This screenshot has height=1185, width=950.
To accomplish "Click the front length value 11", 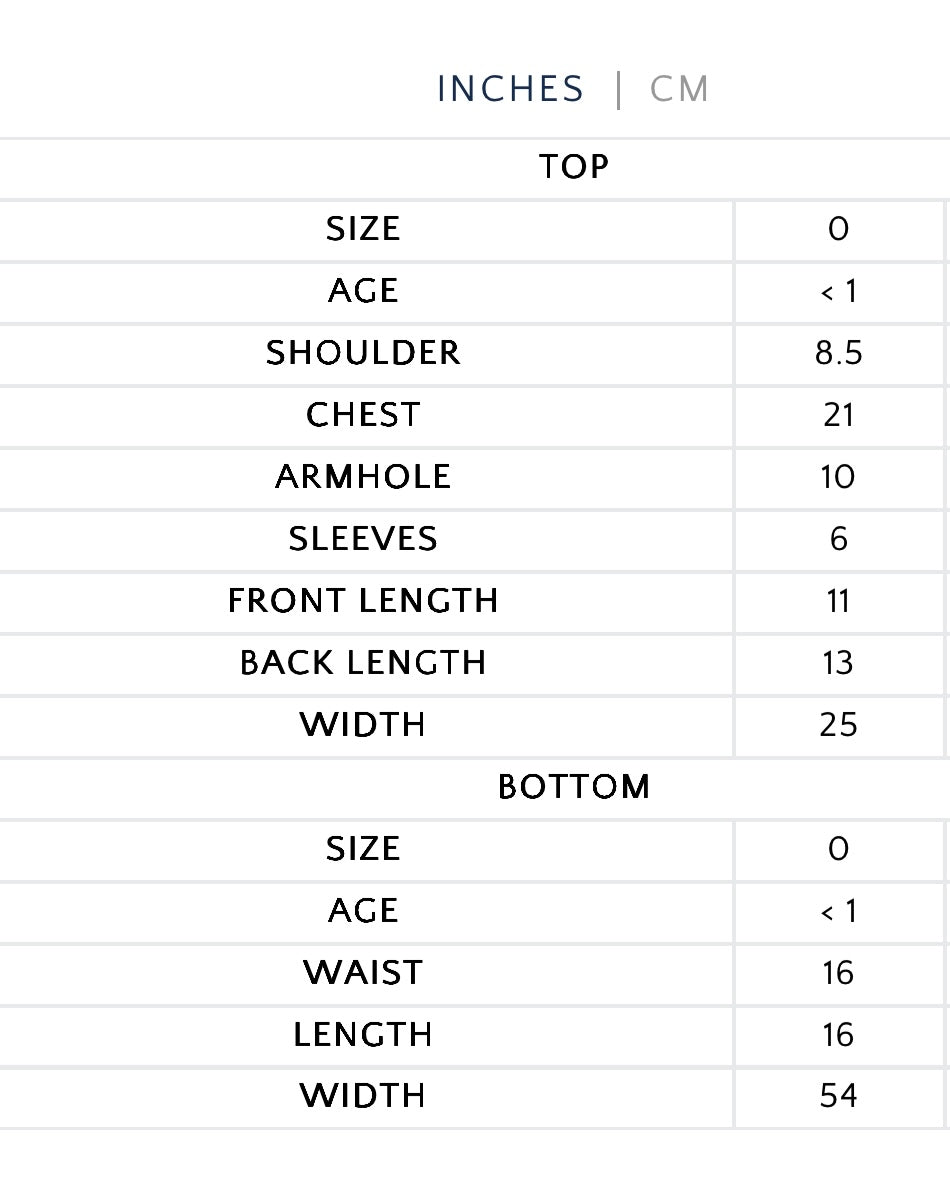I will (838, 601).
